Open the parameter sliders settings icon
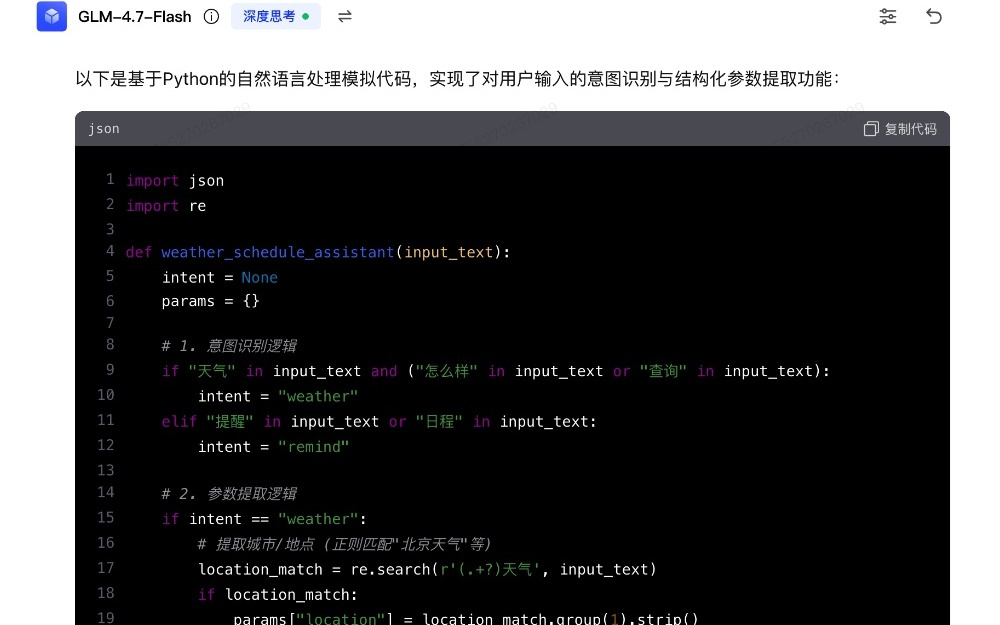The image size is (1000, 625). (887, 16)
